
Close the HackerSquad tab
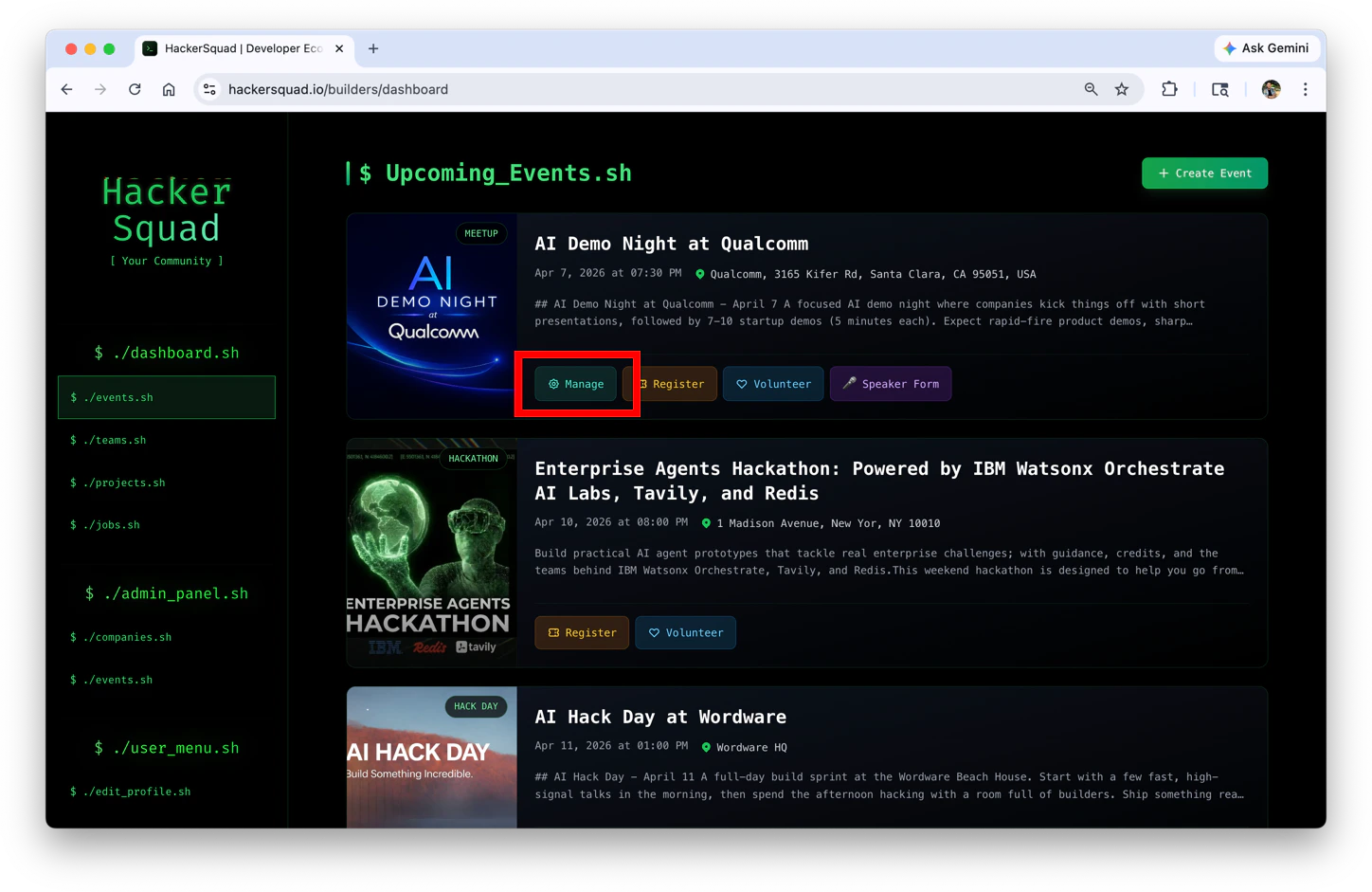point(339,48)
